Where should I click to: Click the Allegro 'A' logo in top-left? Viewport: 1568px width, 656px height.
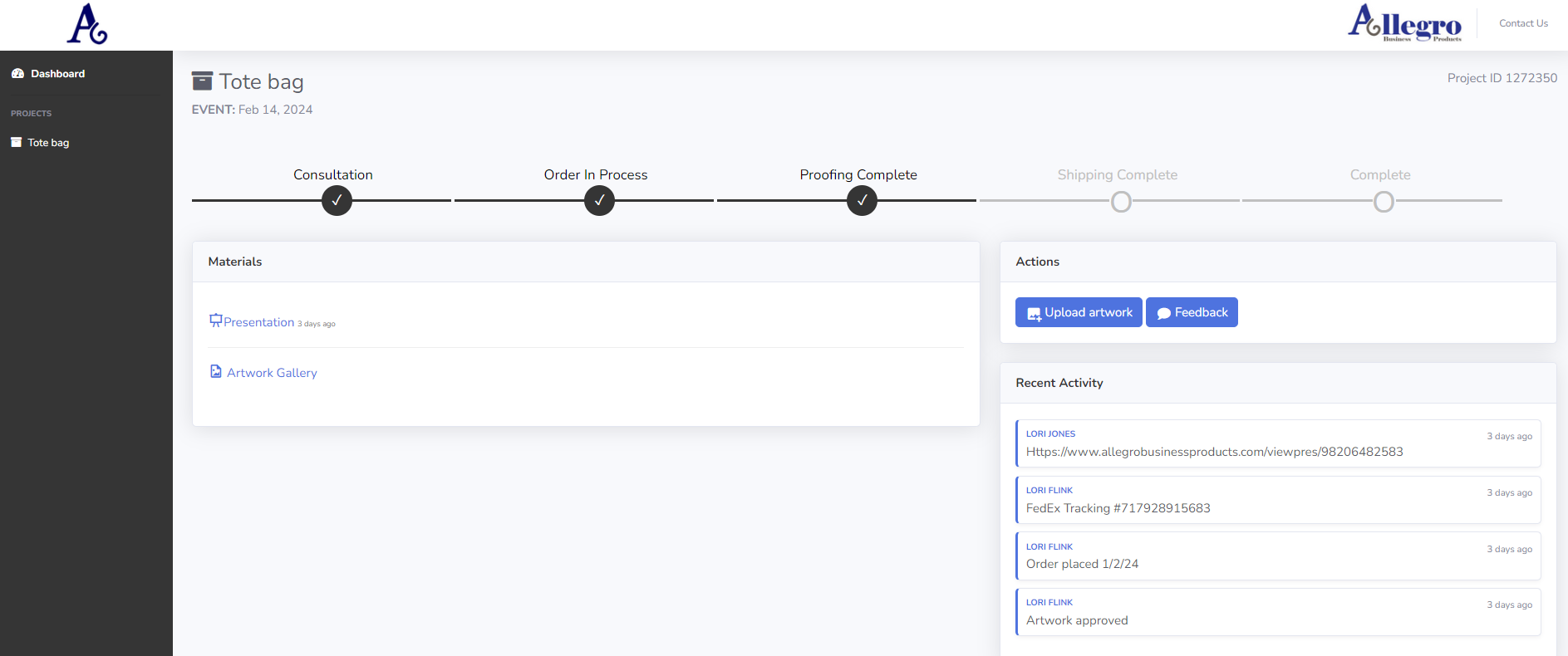pyautogui.click(x=86, y=24)
